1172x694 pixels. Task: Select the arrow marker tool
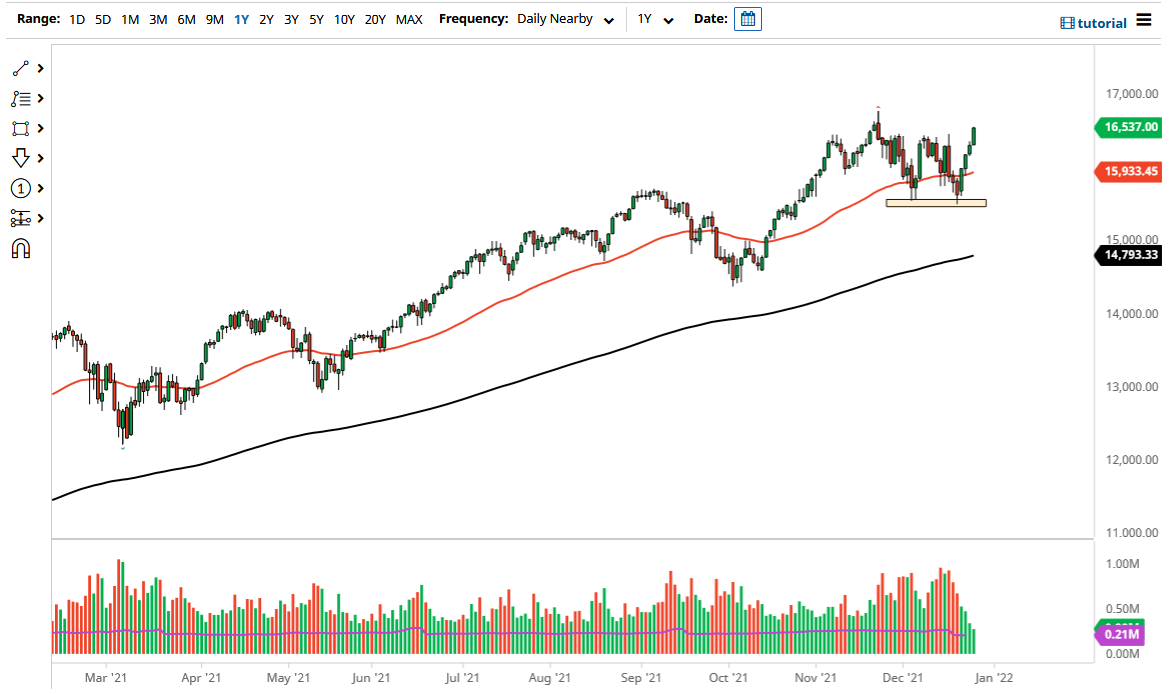pos(18,158)
